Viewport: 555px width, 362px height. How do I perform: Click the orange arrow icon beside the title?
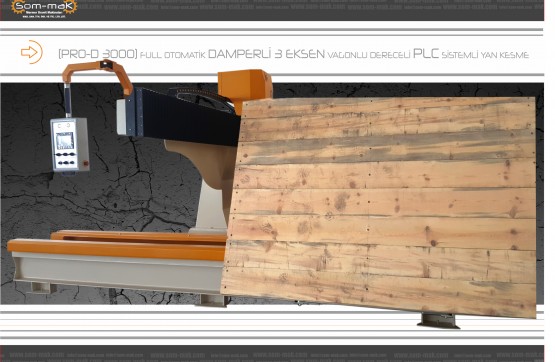pyautogui.click(x=32, y=52)
